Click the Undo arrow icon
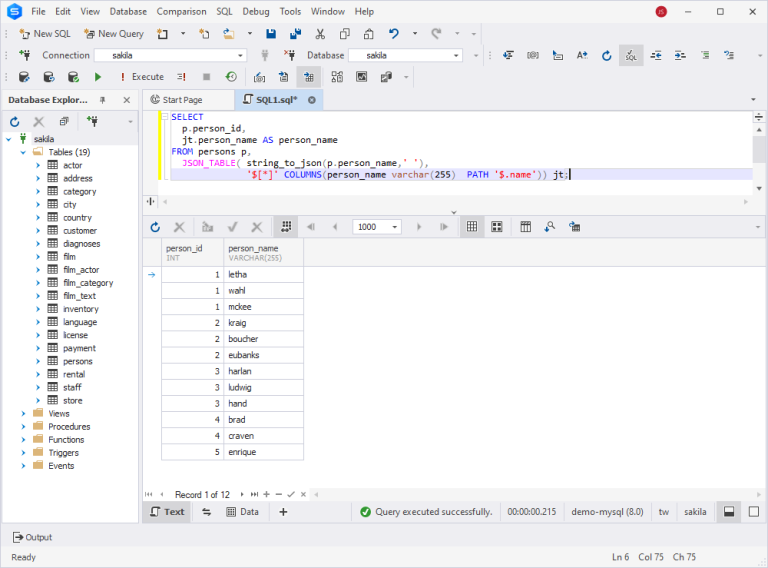 [395, 33]
